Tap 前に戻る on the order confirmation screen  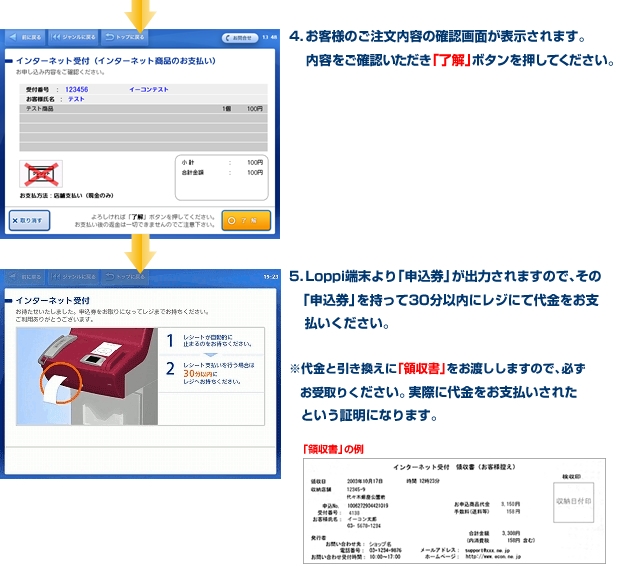click(x=25, y=37)
